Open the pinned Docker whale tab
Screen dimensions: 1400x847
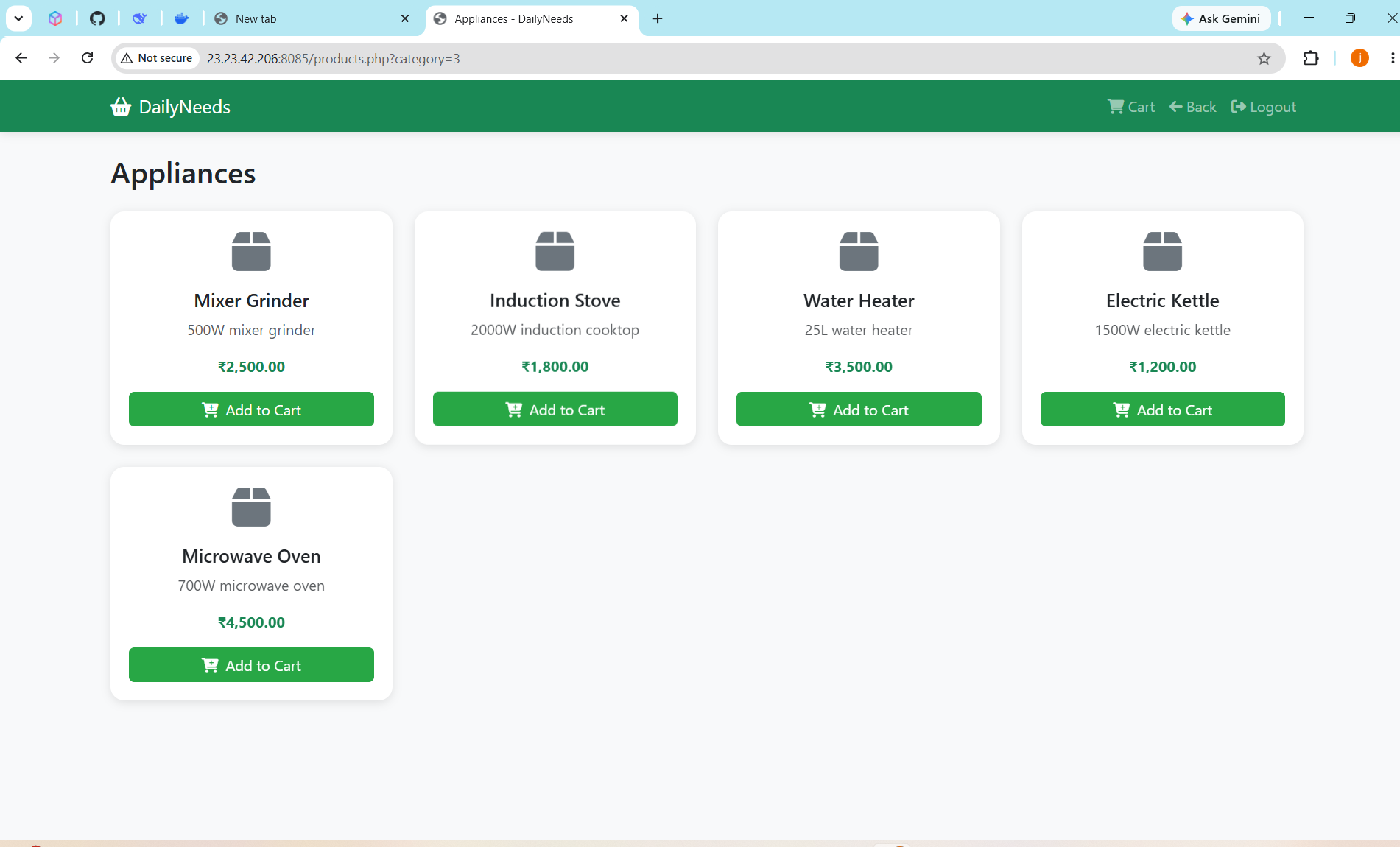(181, 18)
